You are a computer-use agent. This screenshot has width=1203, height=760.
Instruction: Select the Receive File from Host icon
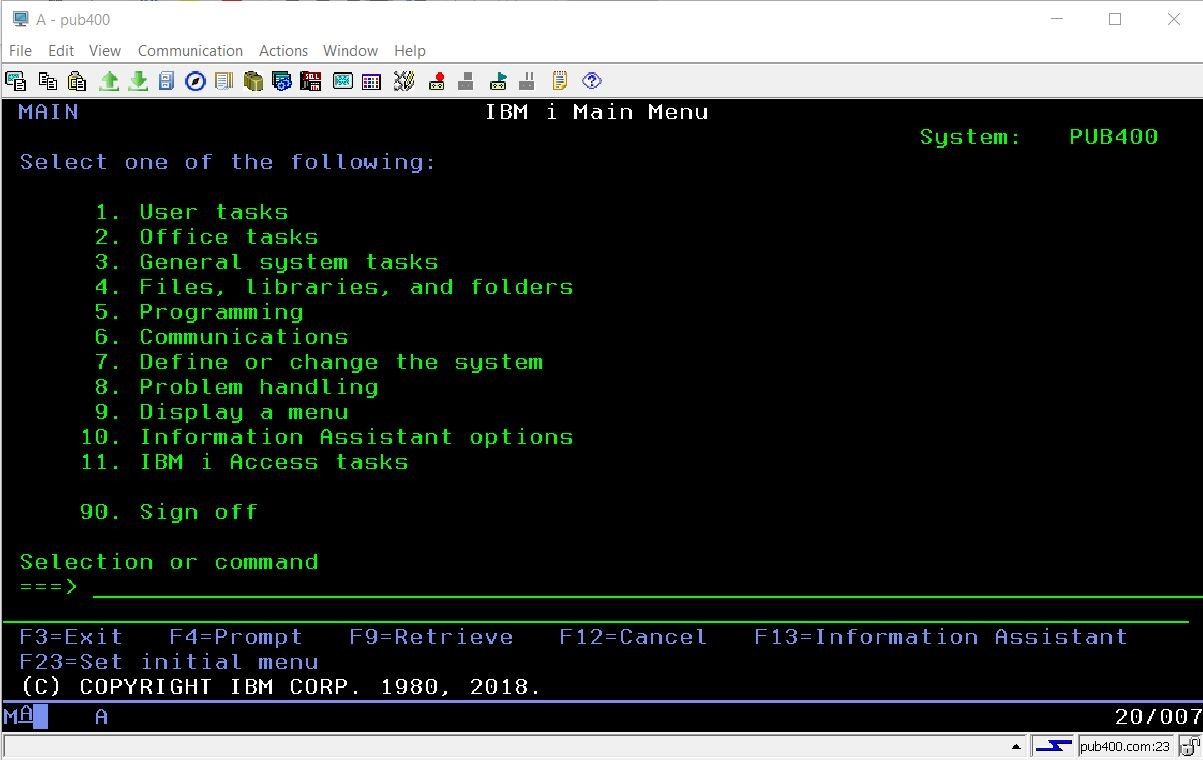[139, 81]
